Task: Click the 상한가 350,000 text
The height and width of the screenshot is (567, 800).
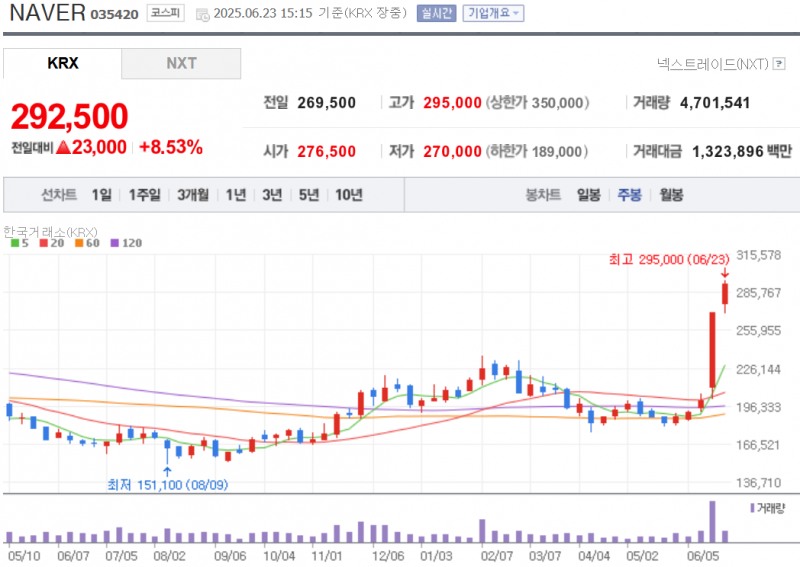Action: (x=537, y=103)
